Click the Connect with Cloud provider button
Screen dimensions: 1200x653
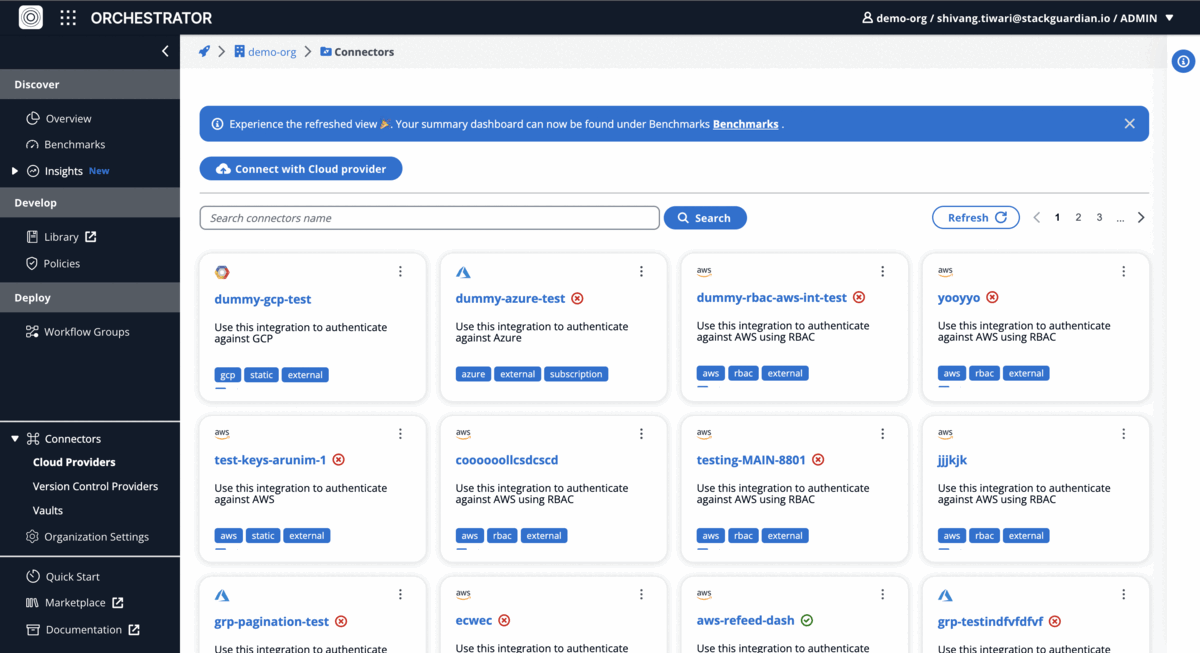pos(300,168)
